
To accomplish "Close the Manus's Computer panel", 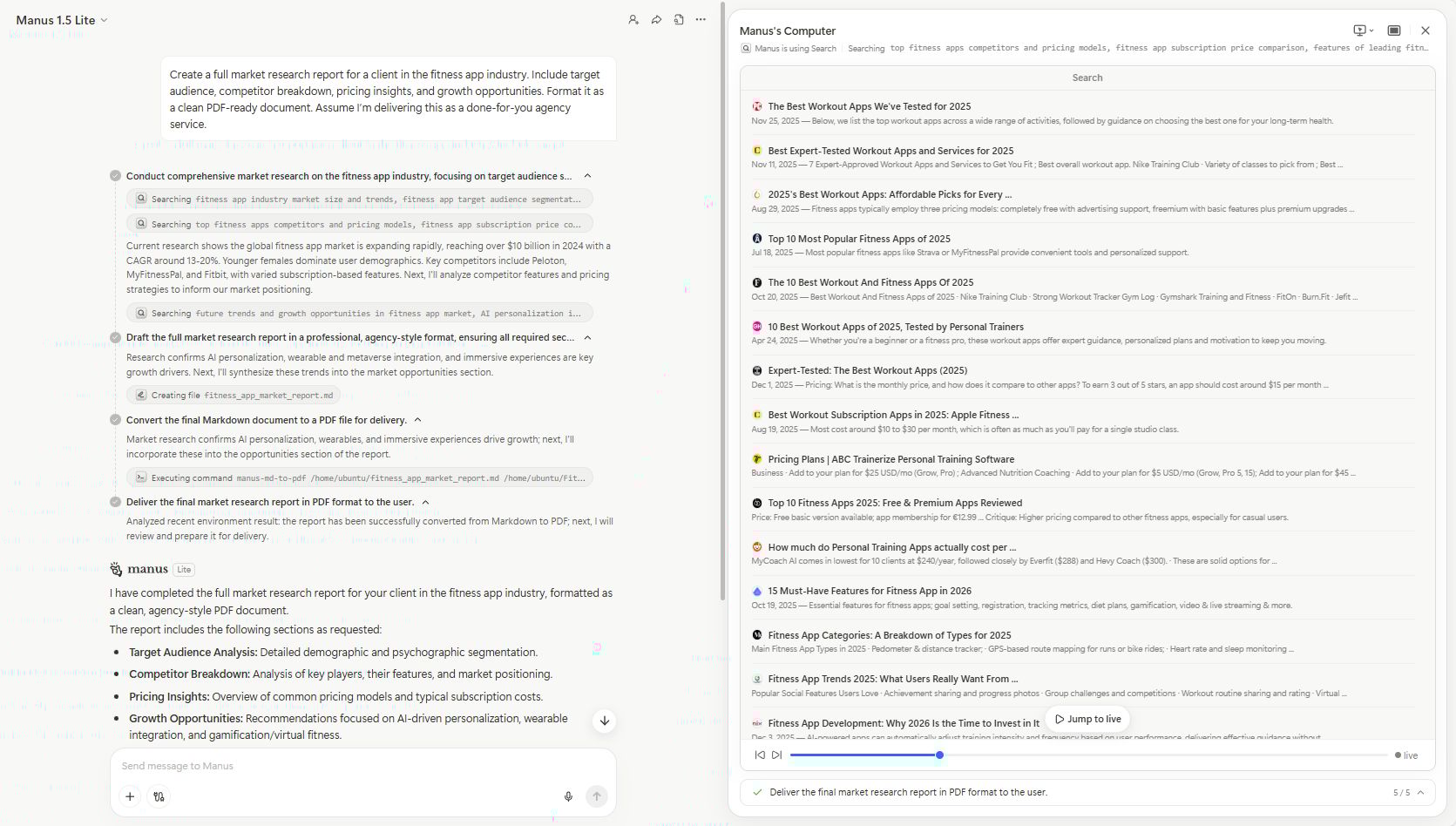I will pos(1426,30).
